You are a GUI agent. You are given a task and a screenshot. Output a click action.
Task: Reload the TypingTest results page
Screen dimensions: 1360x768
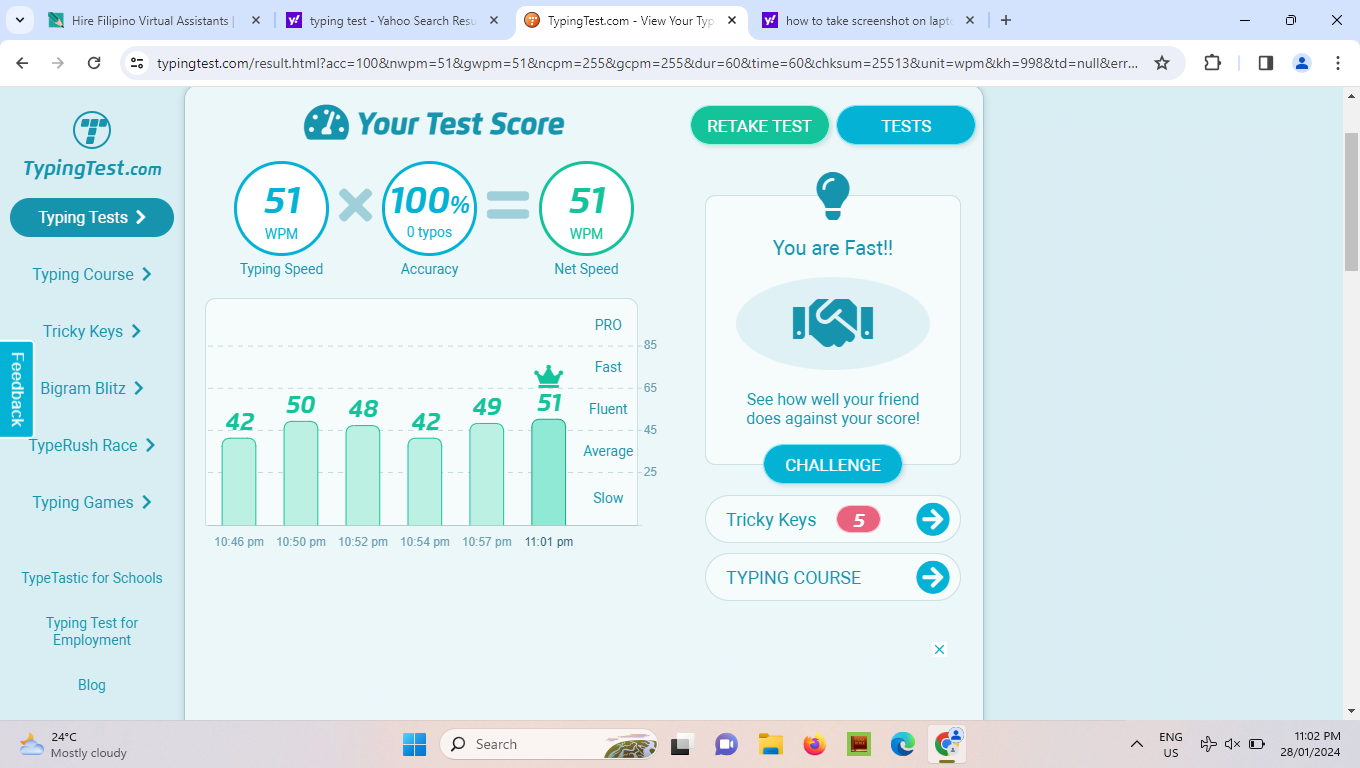pyautogui.click(x=94, y=63)
